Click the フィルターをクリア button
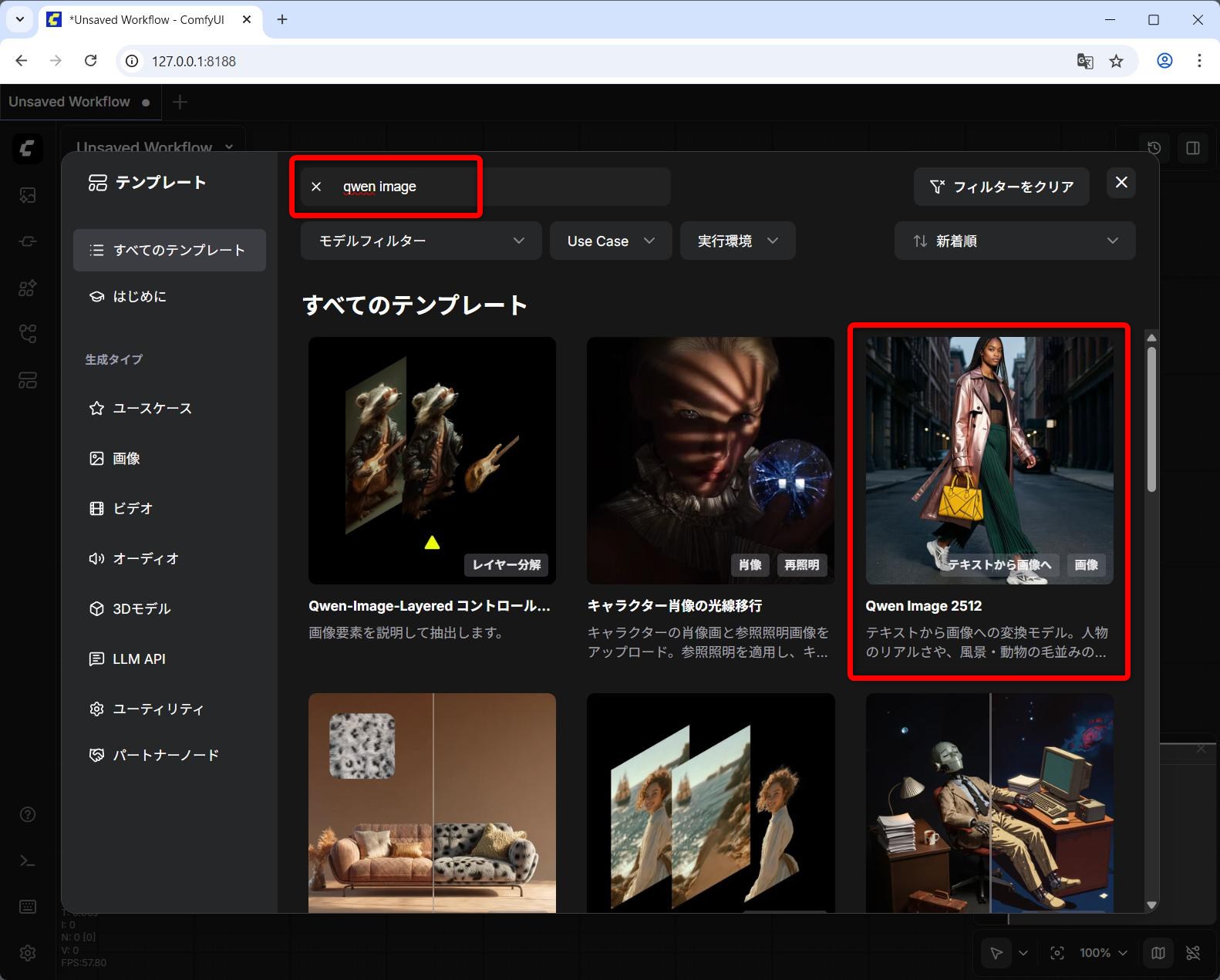 pos(1001,187)
